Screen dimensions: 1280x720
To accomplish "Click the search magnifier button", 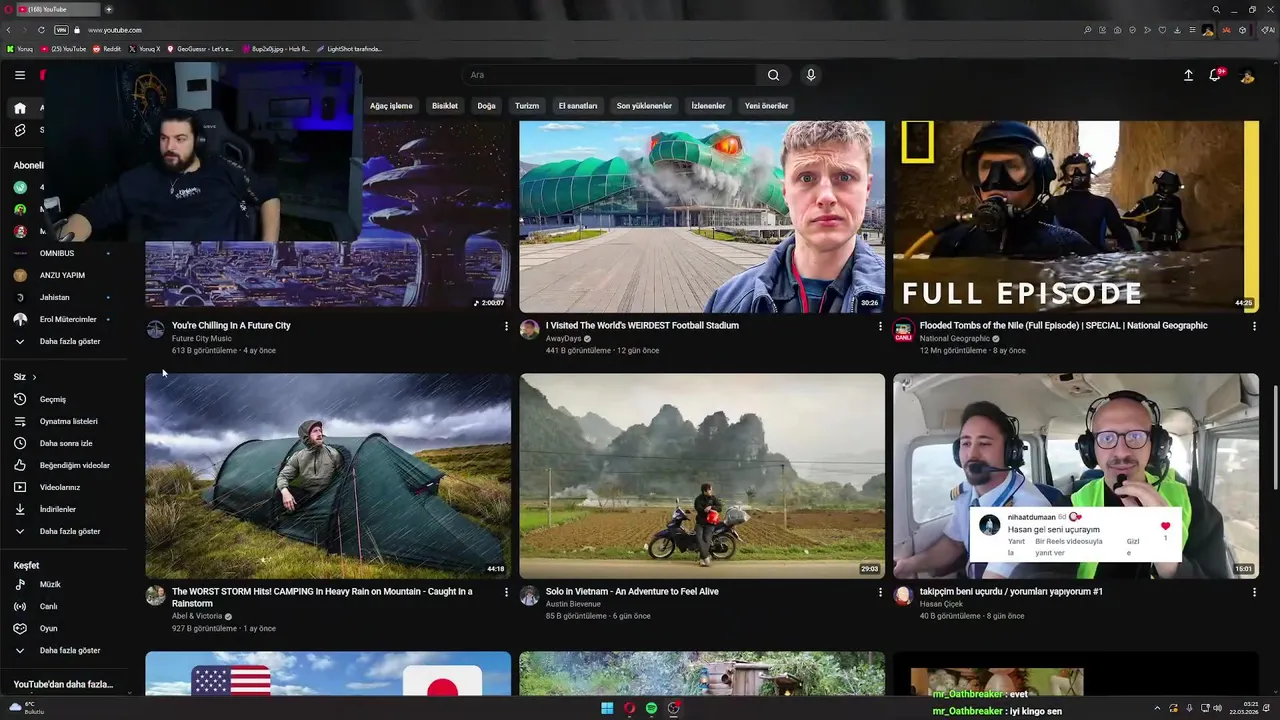I will (x=773, y=75).
